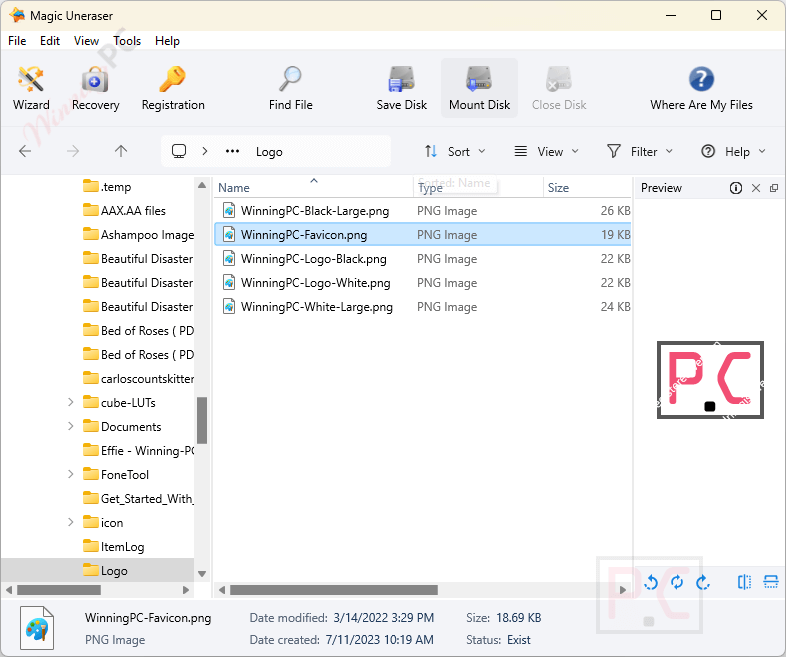Open the Recovery toolbar button
786x657 pixels.
95,88
